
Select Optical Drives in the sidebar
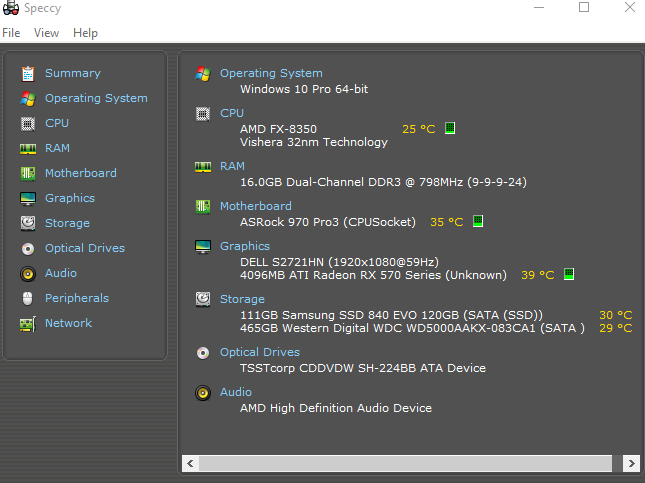tap(85, 248)
